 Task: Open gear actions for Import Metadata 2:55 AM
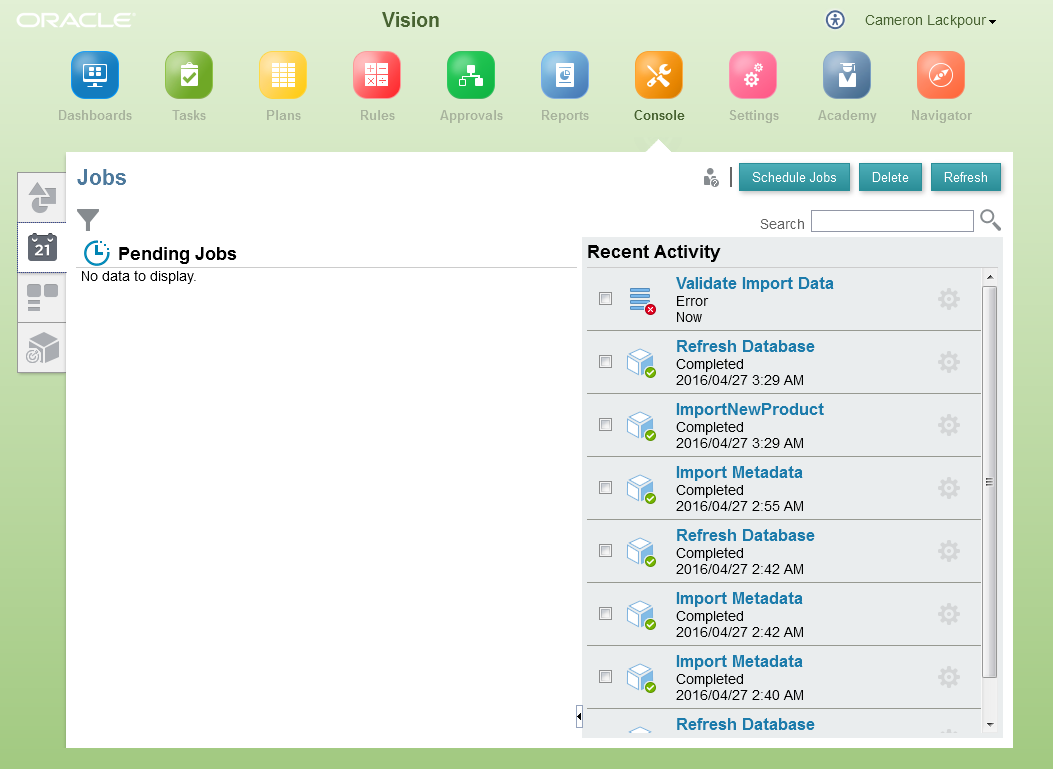click(x=948, y=488)
